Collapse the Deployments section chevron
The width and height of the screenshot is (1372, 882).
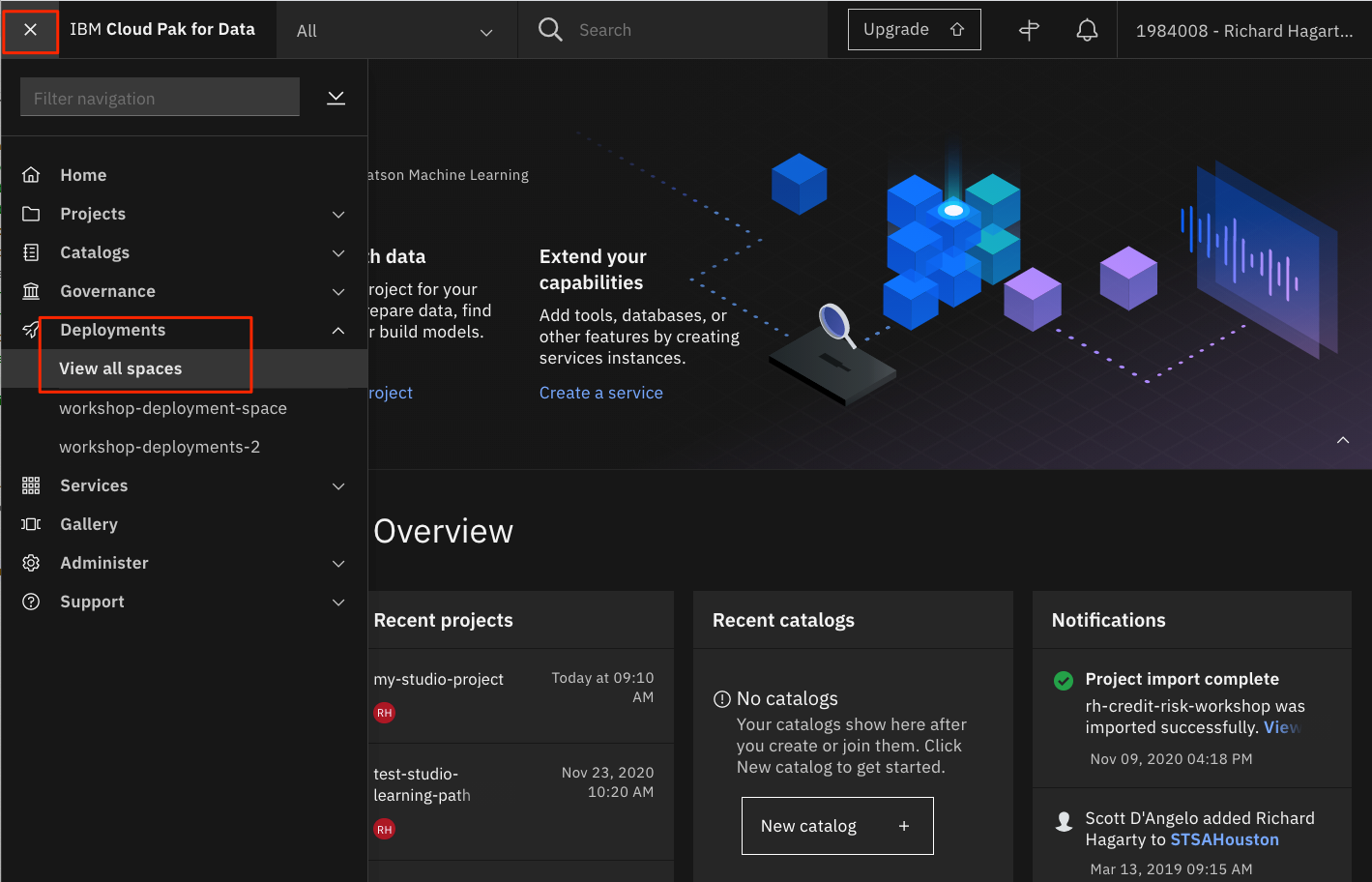point(338,330)
